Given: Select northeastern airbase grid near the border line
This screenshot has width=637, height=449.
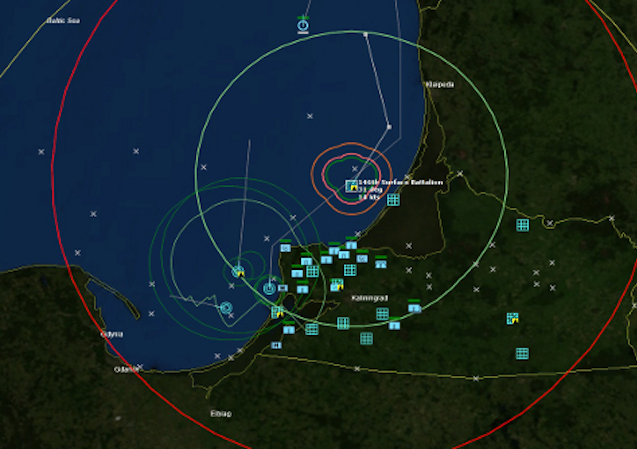Looking at the screenshot, I should [x=522, y=225].
